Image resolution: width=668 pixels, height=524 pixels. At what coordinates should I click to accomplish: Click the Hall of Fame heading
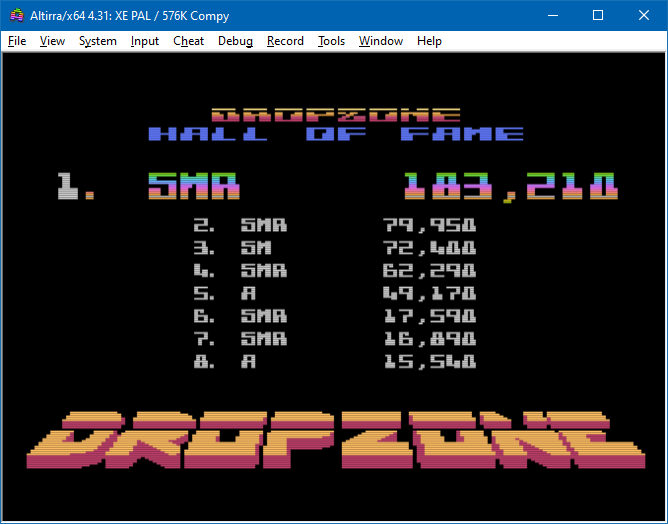(x=336, y=134)
